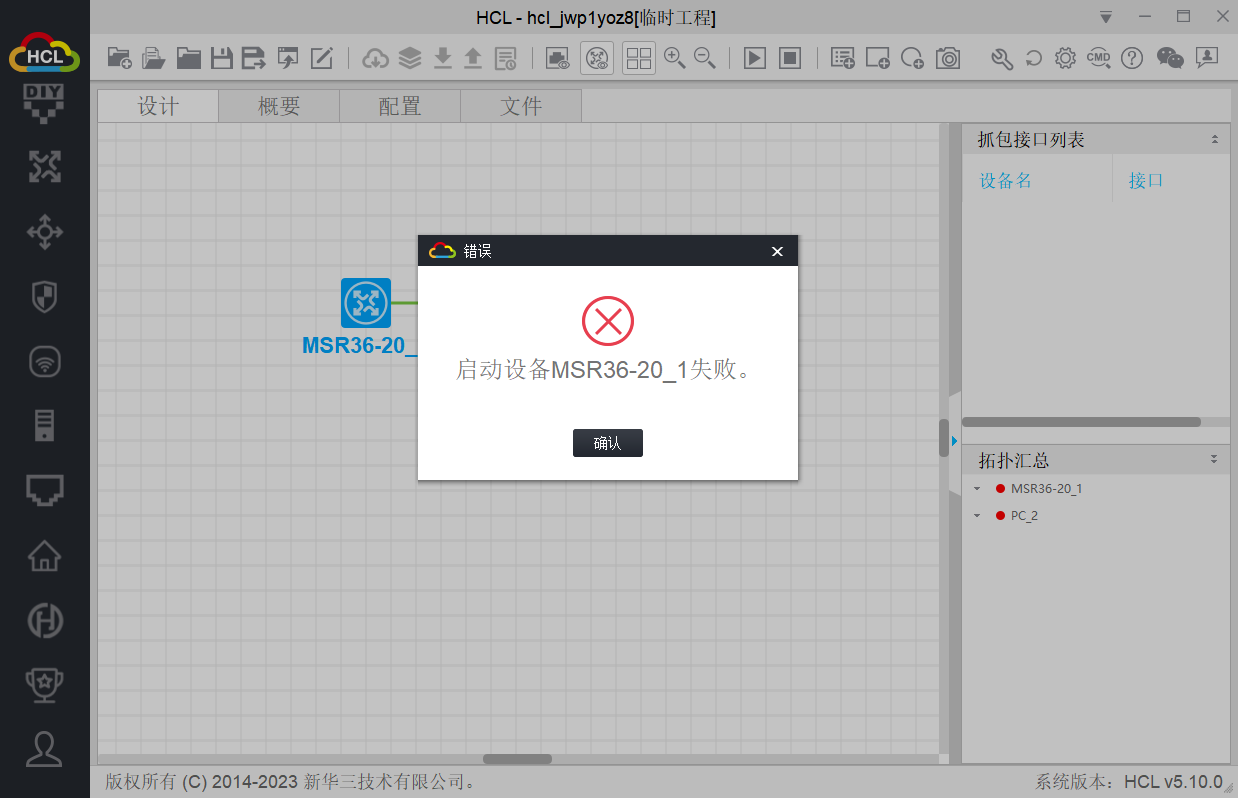Collapse the 拓扑汇总 panel arrow

coord(1214,460)
